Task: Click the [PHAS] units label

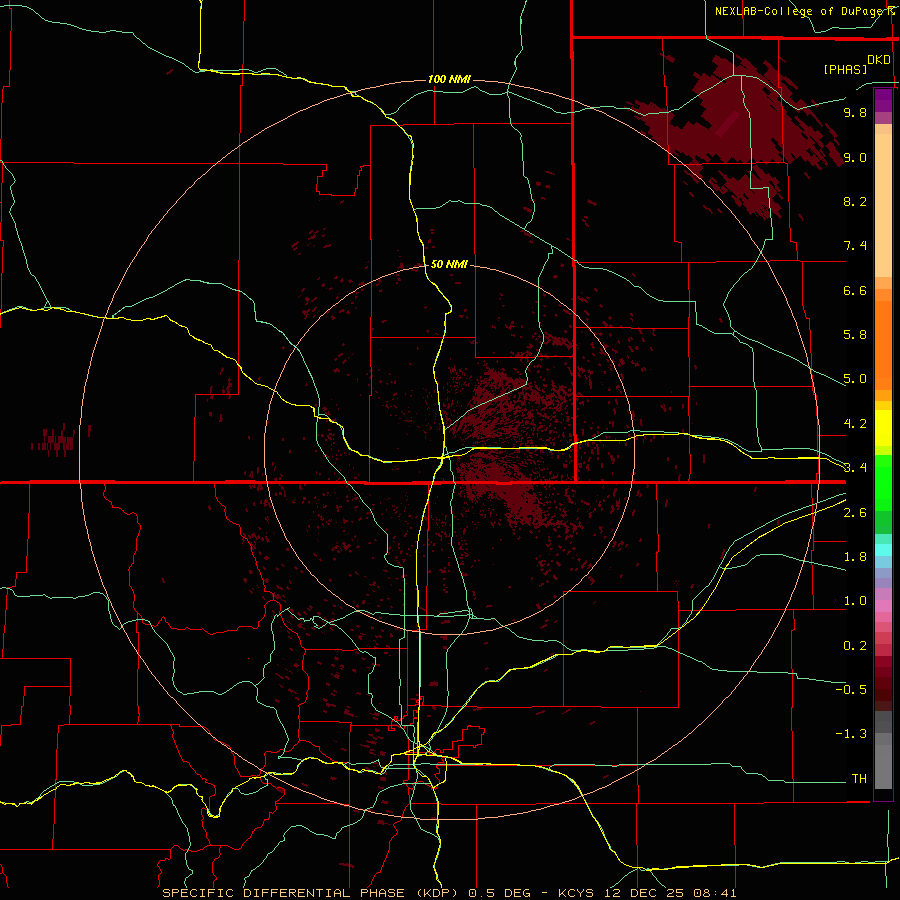Action: pyautogui.click(x=845, y=69)
